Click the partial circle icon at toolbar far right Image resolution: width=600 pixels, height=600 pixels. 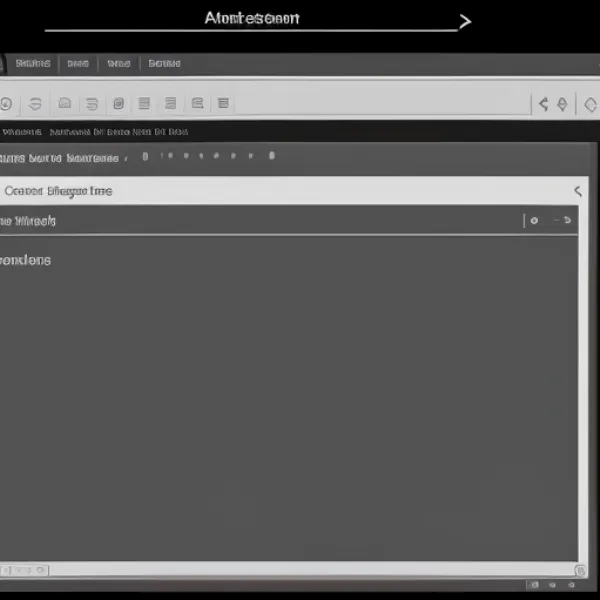591,103
